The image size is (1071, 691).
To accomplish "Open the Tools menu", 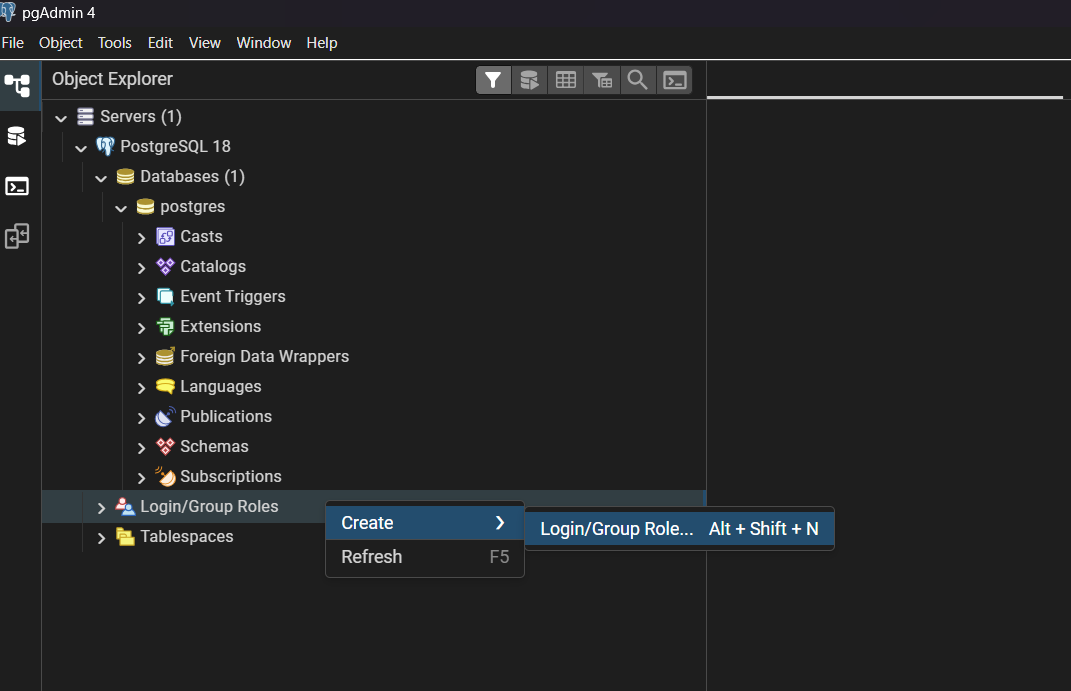I will coord(115,43).
